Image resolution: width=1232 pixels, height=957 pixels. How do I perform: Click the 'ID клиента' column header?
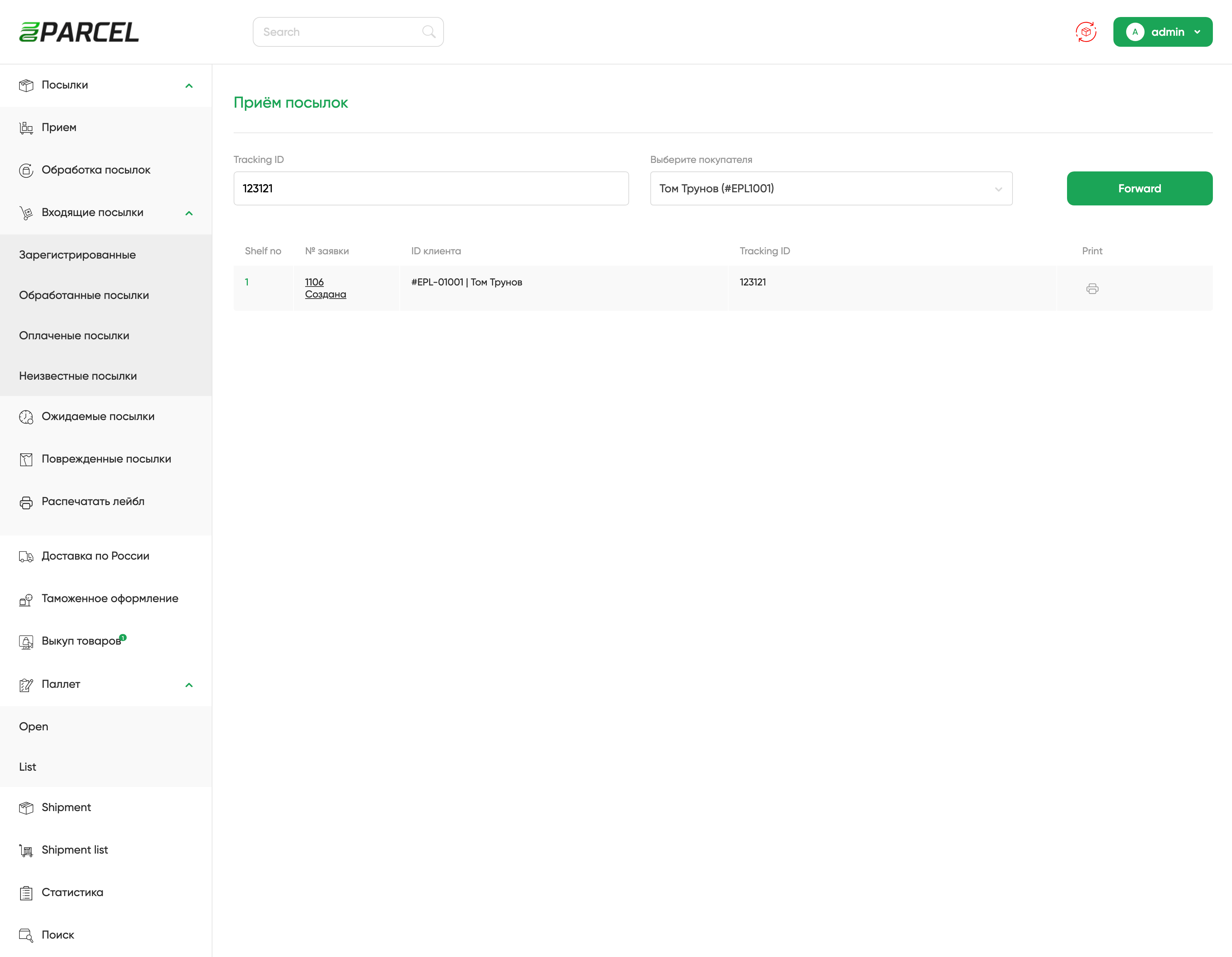tap(436, 251)
